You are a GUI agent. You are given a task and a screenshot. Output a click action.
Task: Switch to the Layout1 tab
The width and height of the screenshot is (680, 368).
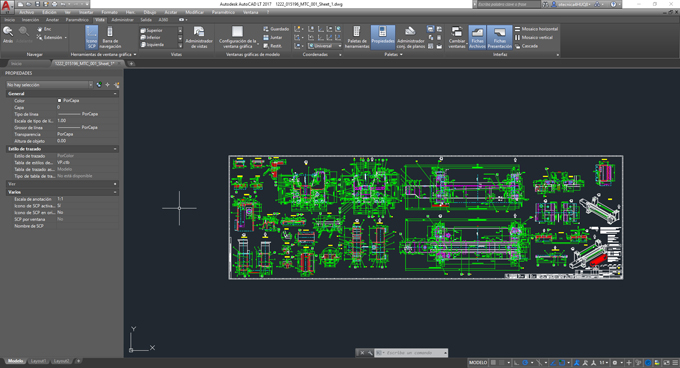(x=39, y=361)
